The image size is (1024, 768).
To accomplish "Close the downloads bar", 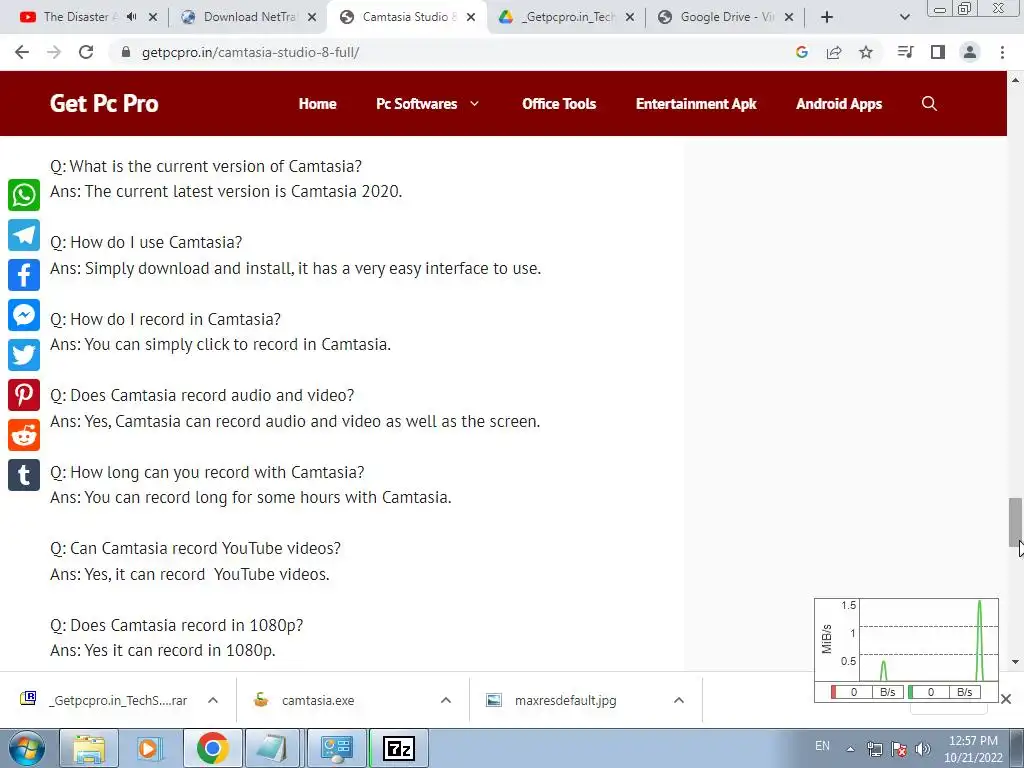I will click(x=1006, y=699).
